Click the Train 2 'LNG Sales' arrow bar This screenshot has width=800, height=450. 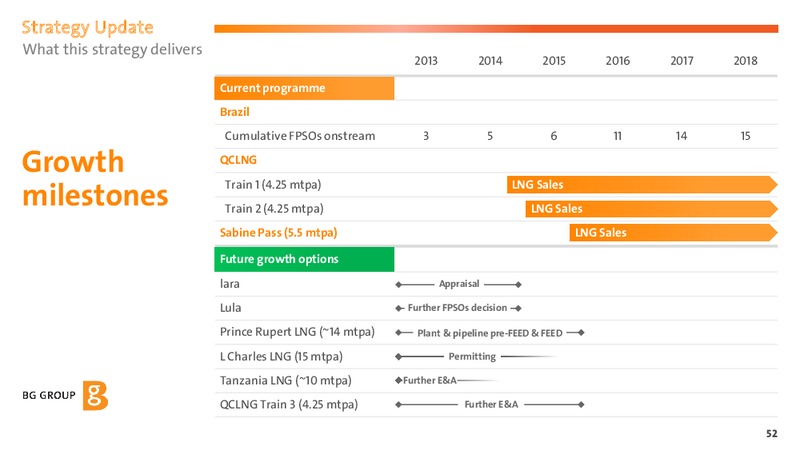pyautogui.click(x=652, y=209)
